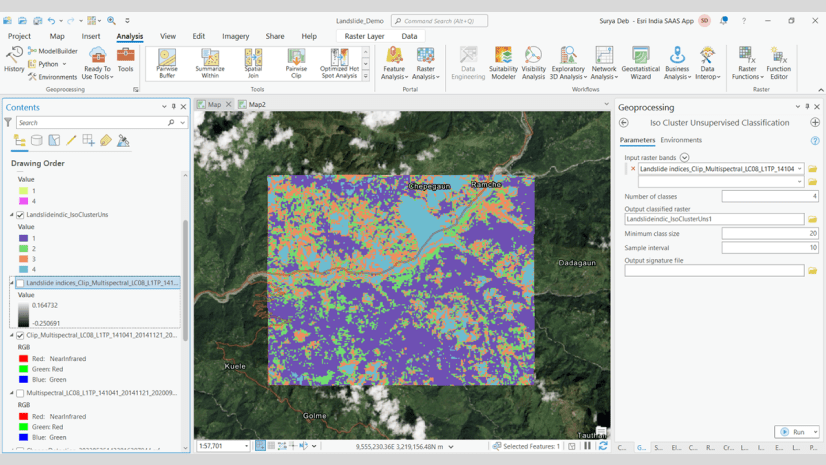The image size is (826, 465).
Task: Switch to the Insert ribbon tab
Action: [x=91, y=36]
